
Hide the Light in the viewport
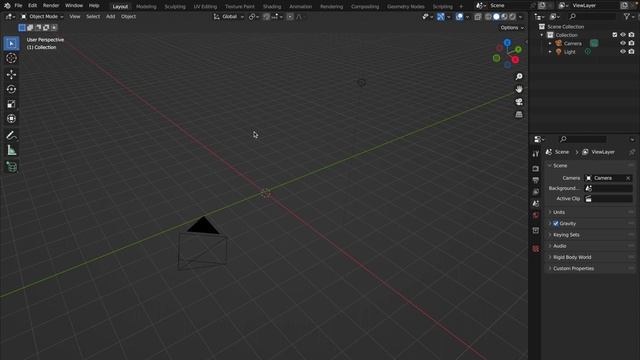[x=623, y=52]
